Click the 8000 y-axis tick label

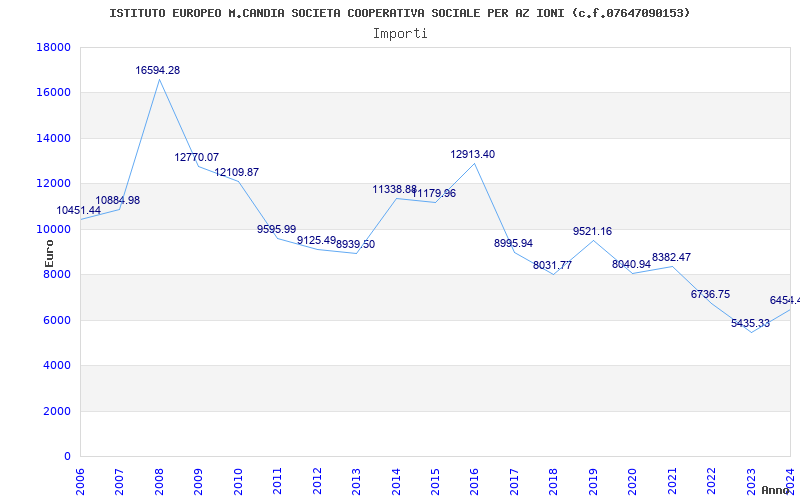tap(57, 274)
